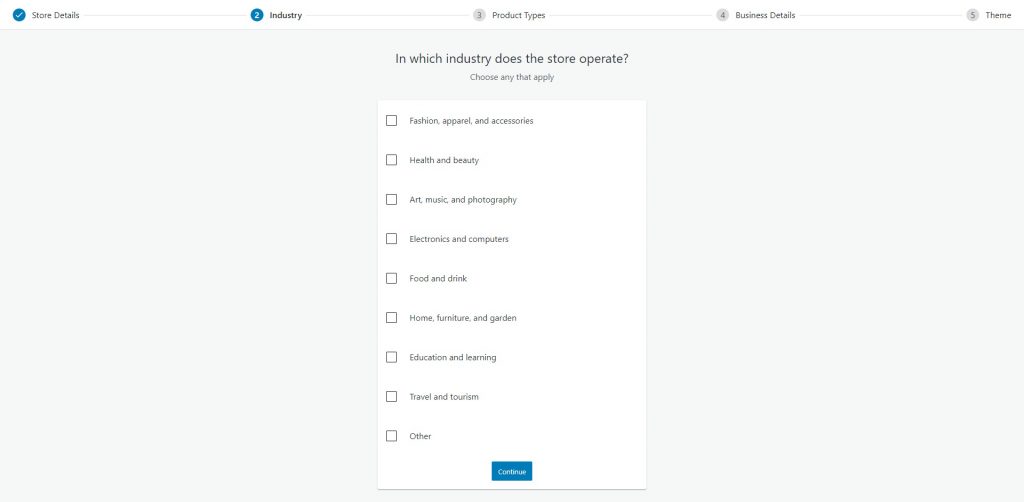The height and width of the screenshot is (502, 1024).
Task: Go to the Store Details step label
Action: pyautogui.click(x=55, y=15)
